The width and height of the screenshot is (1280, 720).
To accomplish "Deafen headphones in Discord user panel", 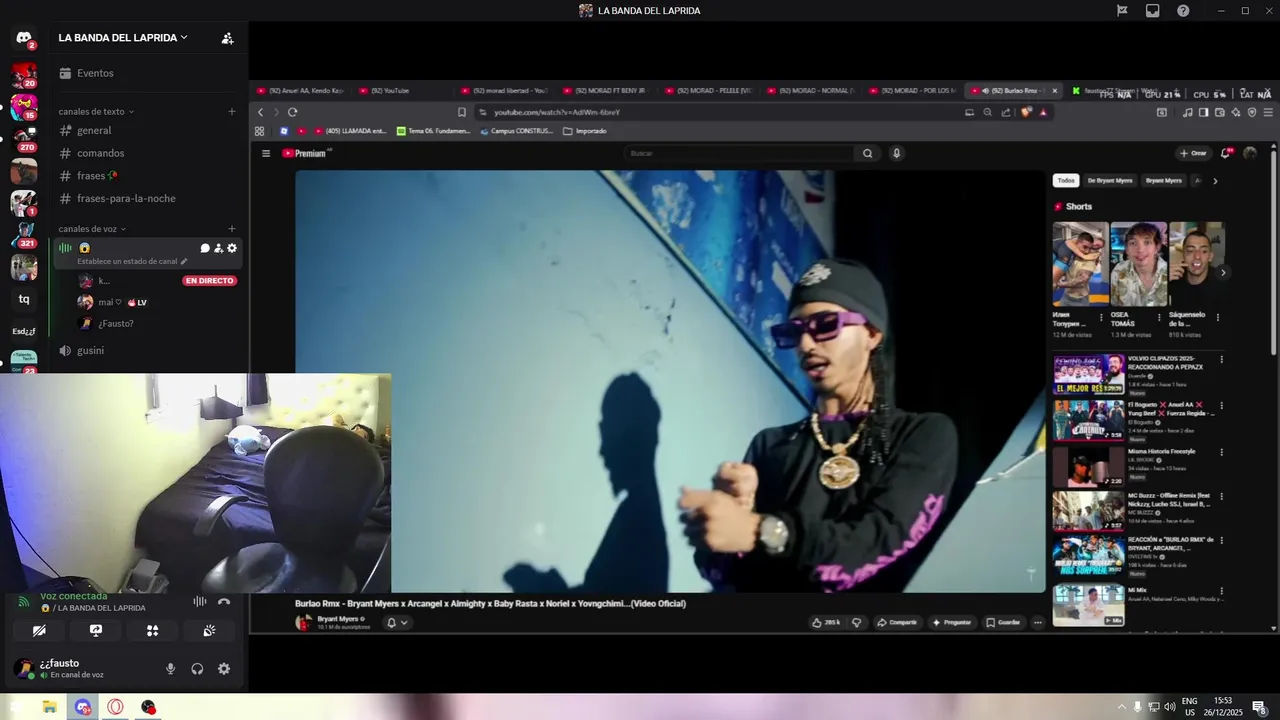I will click(197, 669).
